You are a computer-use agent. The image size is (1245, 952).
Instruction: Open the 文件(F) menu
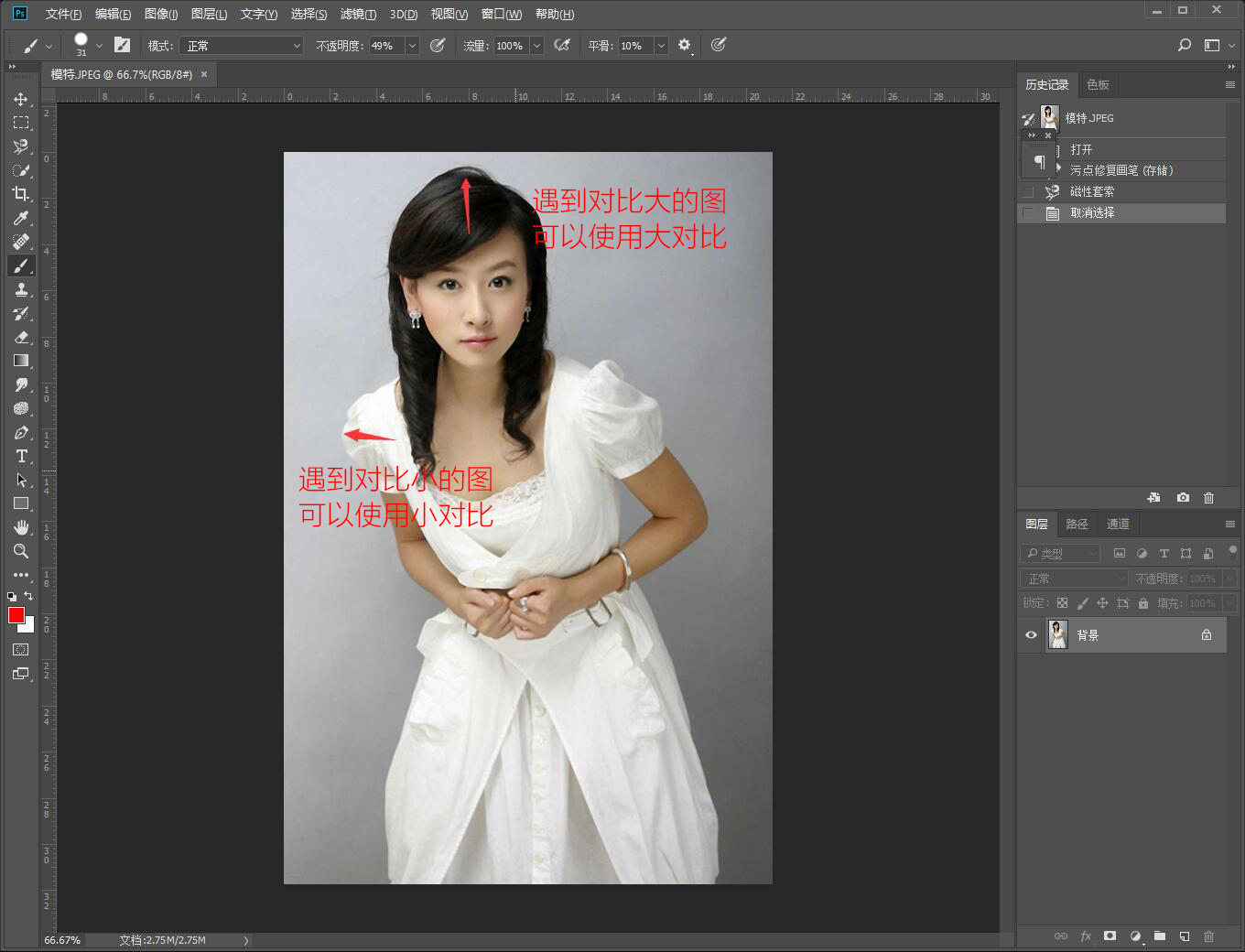tap(63, 14)
